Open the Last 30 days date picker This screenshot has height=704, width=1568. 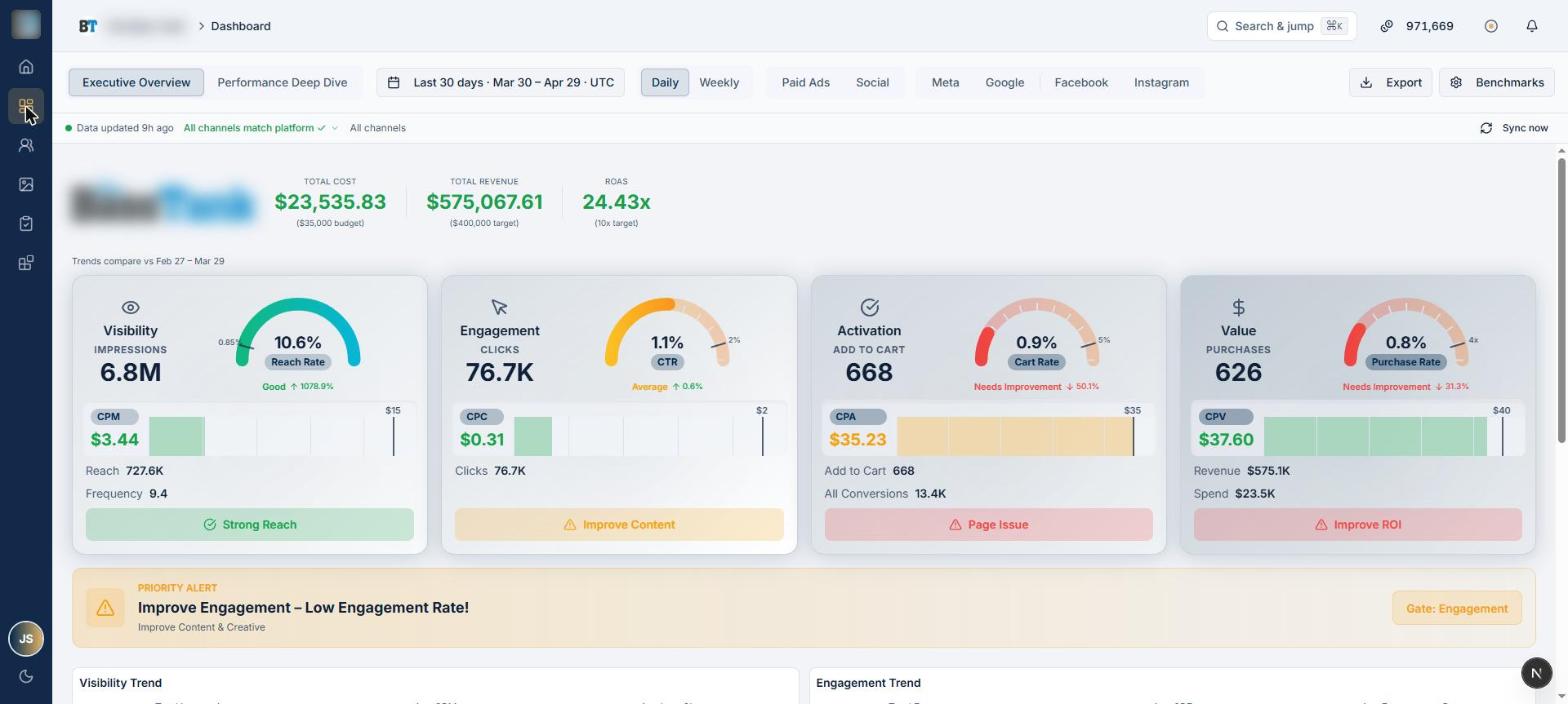click(x=500, y=82)
